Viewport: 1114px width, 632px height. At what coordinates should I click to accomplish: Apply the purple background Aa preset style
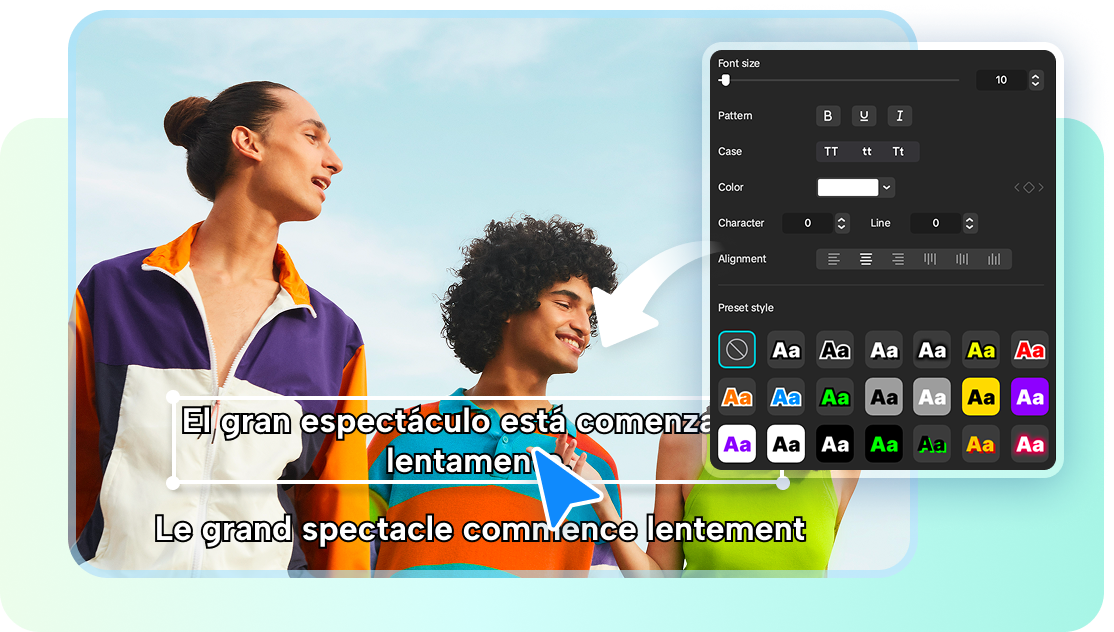(1029, 397)
